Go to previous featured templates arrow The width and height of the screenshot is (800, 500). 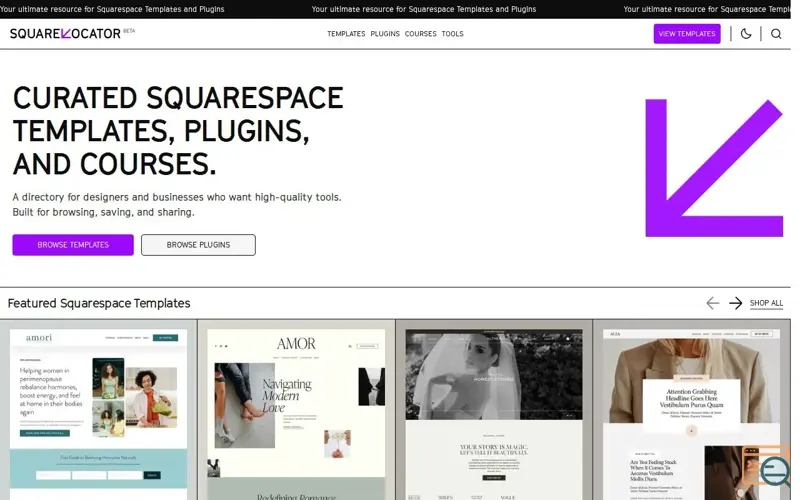pyautogui.click(x=713, y=303)
